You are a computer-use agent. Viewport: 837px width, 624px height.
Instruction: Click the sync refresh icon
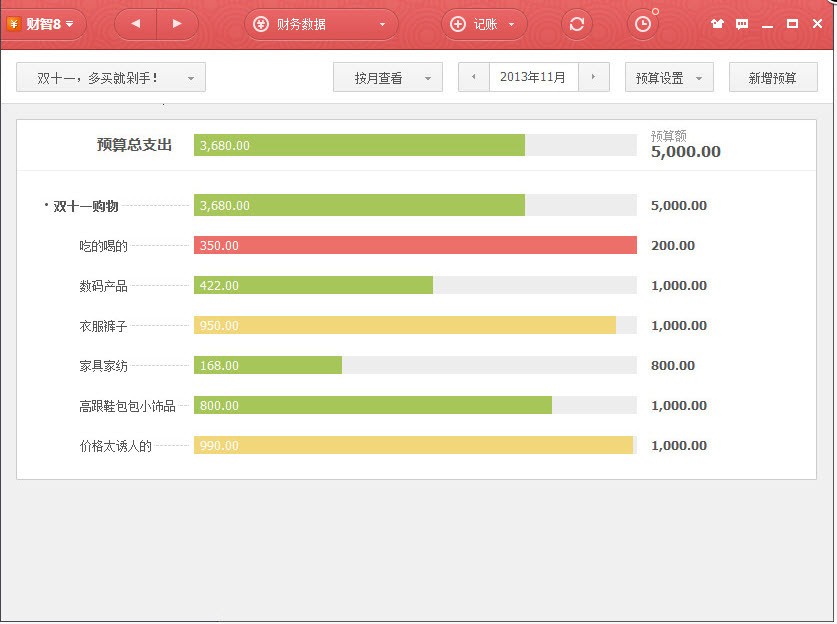(x=577, y=24)
